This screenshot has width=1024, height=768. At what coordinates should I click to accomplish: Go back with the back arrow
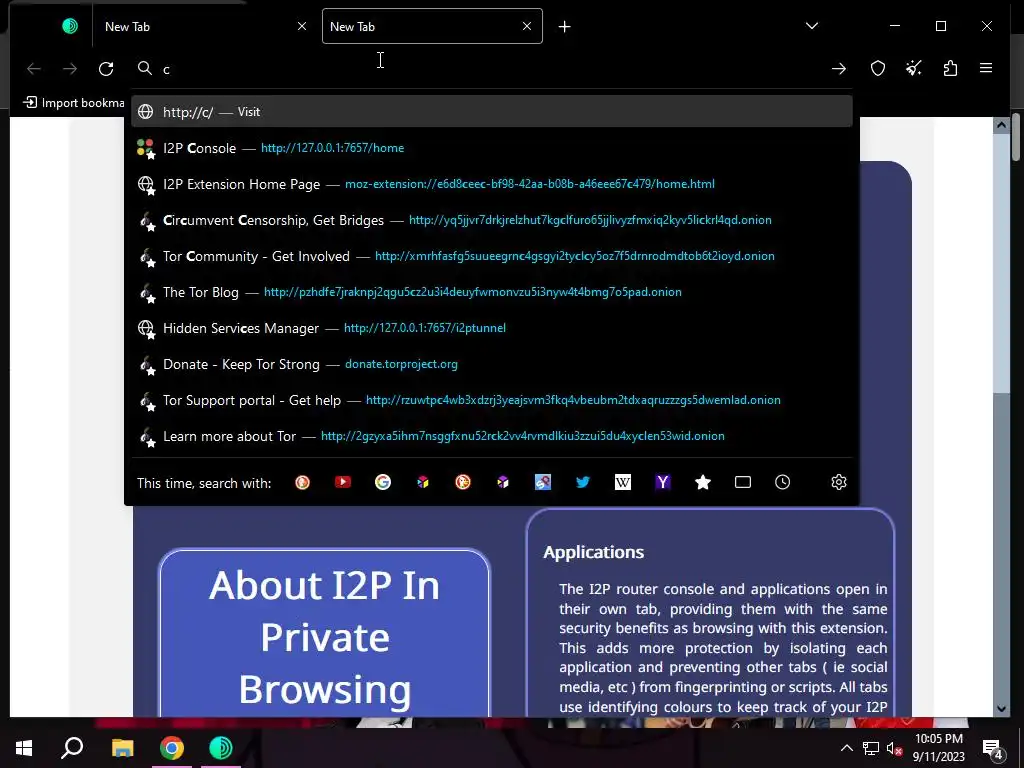point(34,69)
